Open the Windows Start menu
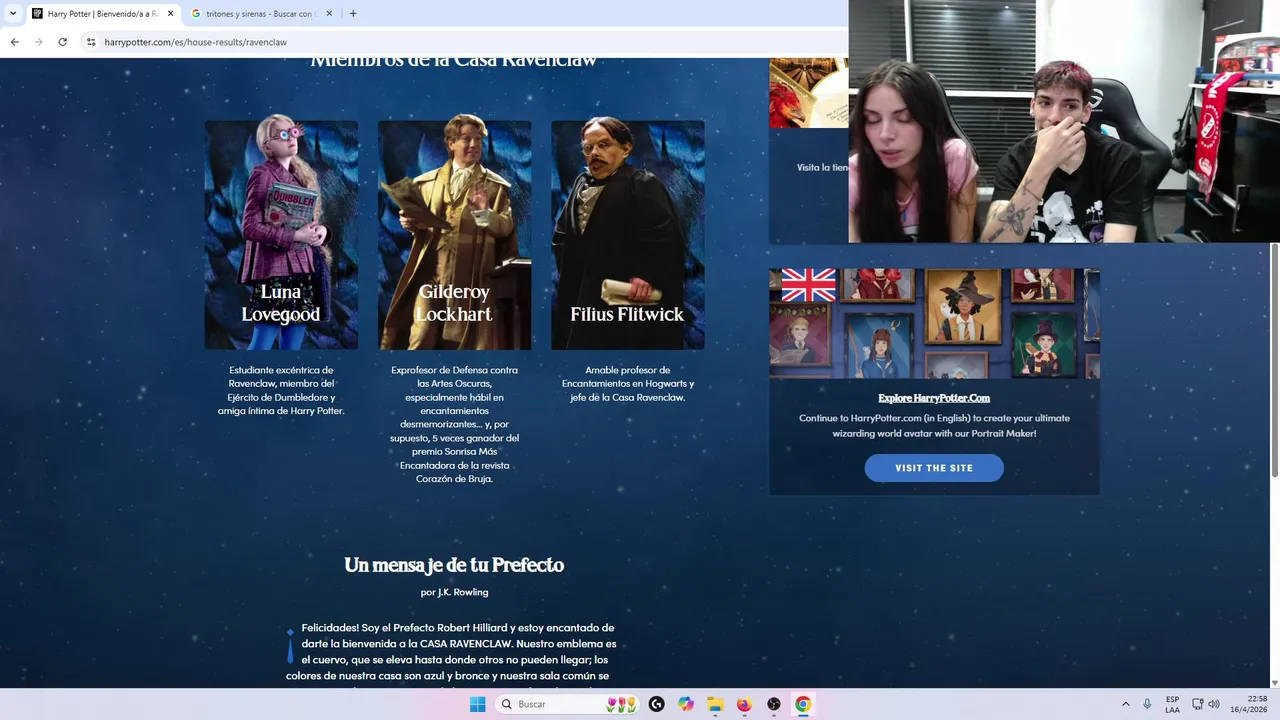Screen dimensions: 1280x720 pos(477,704)
